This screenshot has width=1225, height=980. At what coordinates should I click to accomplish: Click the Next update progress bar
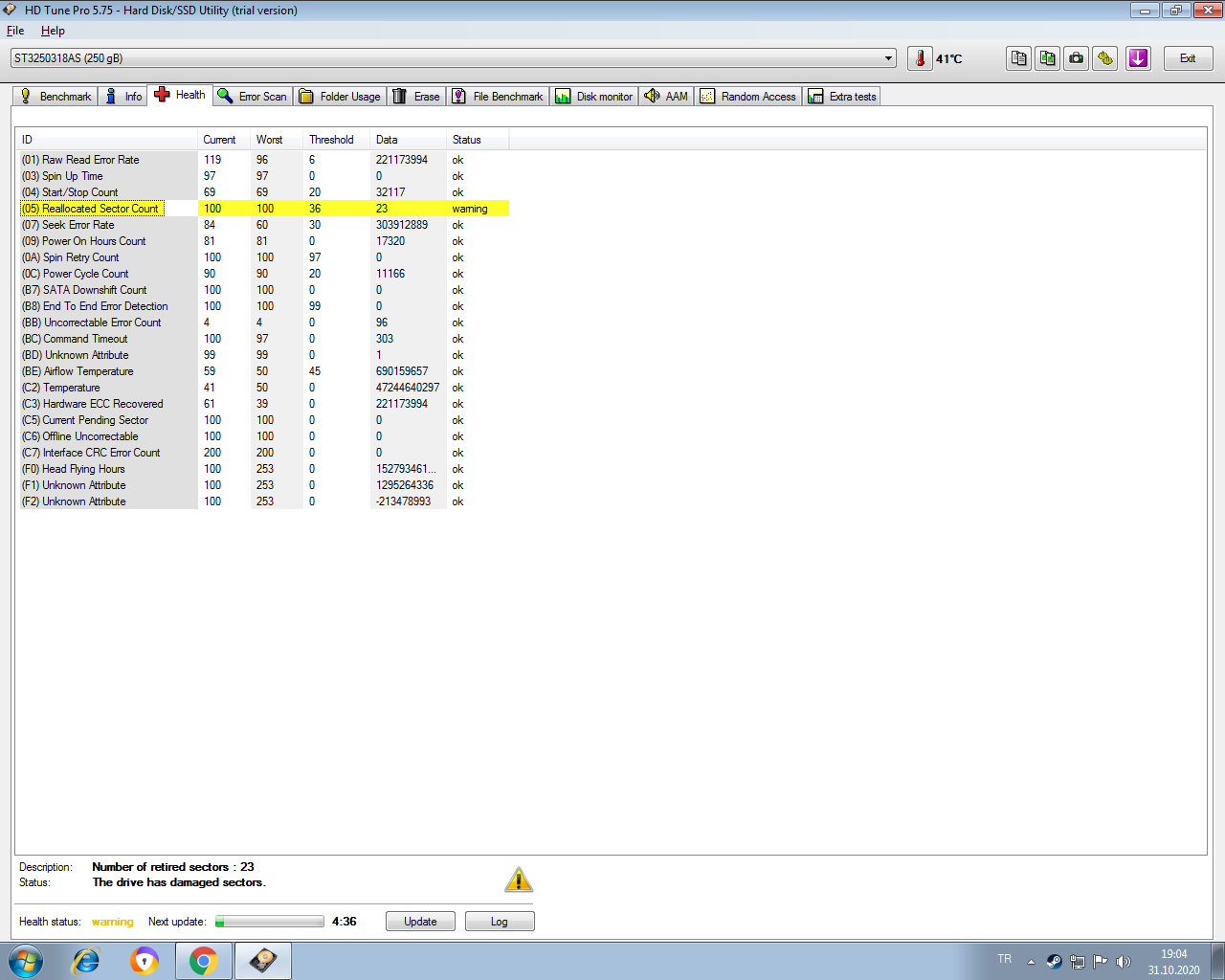click(270, 922)
